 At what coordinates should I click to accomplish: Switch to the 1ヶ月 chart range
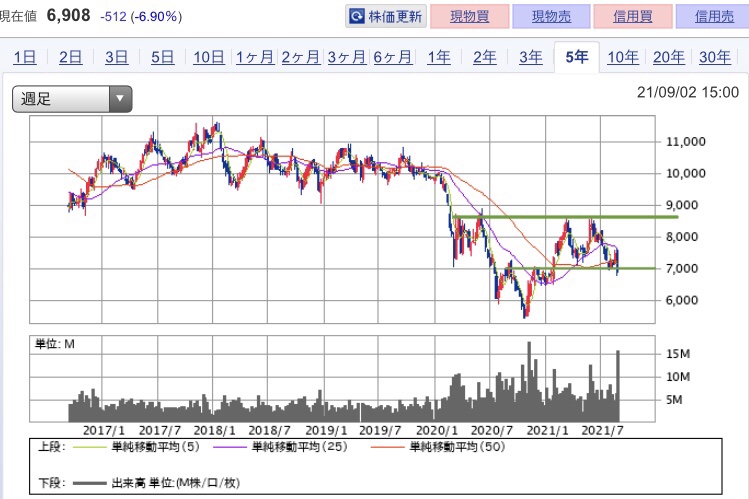255,57
